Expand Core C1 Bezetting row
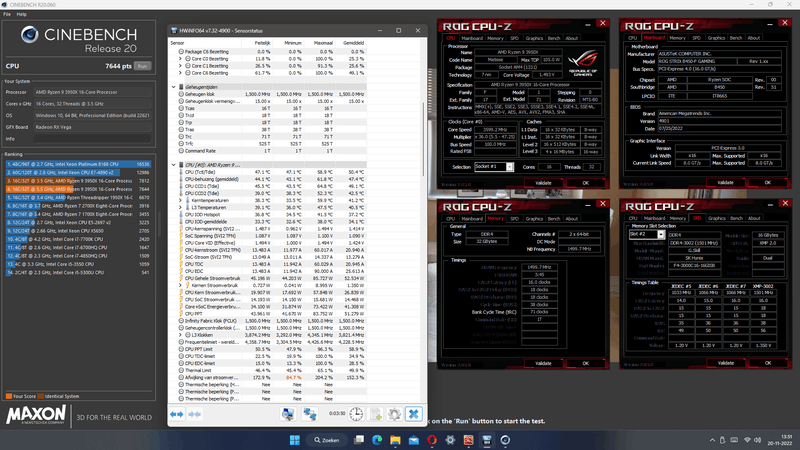Viewport: 800px width, 450px height. [180, 66]
